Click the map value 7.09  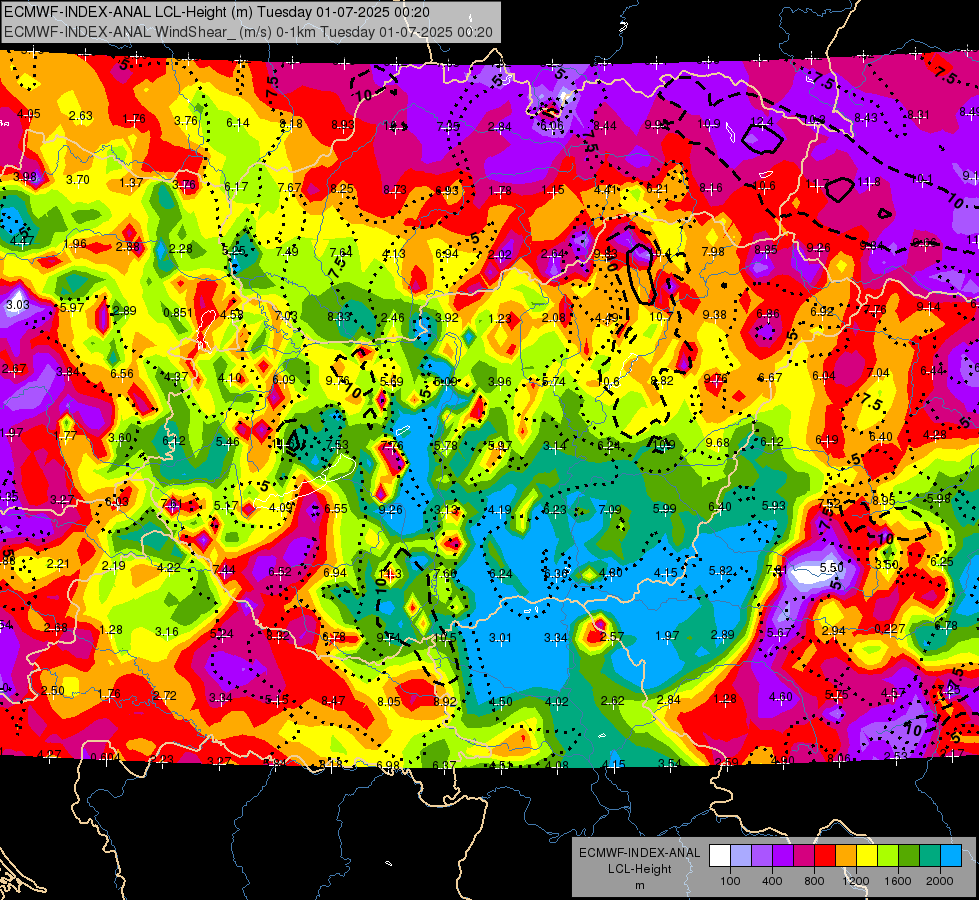point(609,509)
